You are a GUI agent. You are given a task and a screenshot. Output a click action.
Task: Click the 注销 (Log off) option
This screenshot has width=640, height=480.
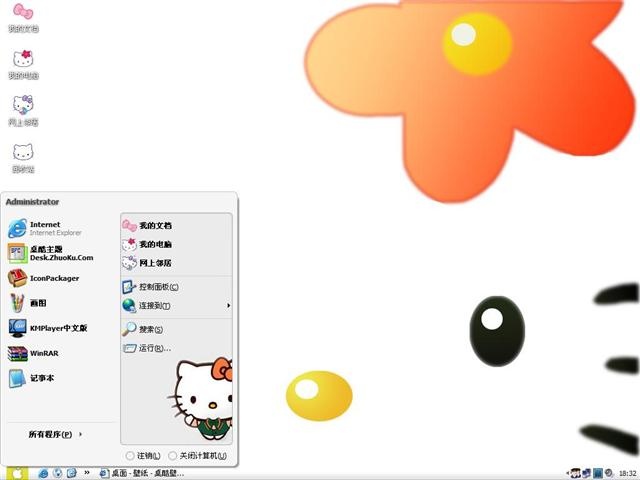(x=143, y=456)
